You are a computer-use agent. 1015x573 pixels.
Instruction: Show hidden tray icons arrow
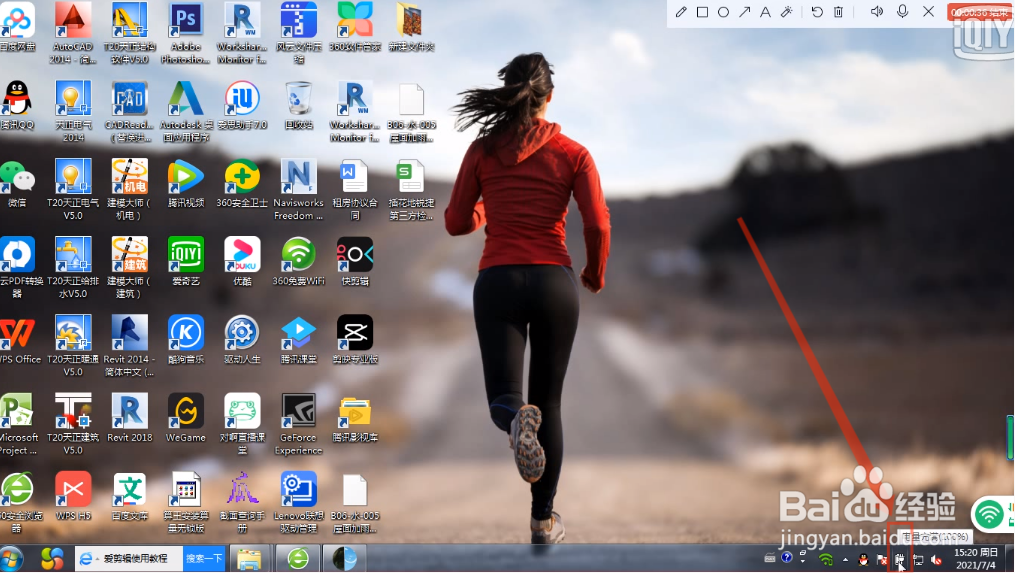pyautogui.click(x=845, y=559)
